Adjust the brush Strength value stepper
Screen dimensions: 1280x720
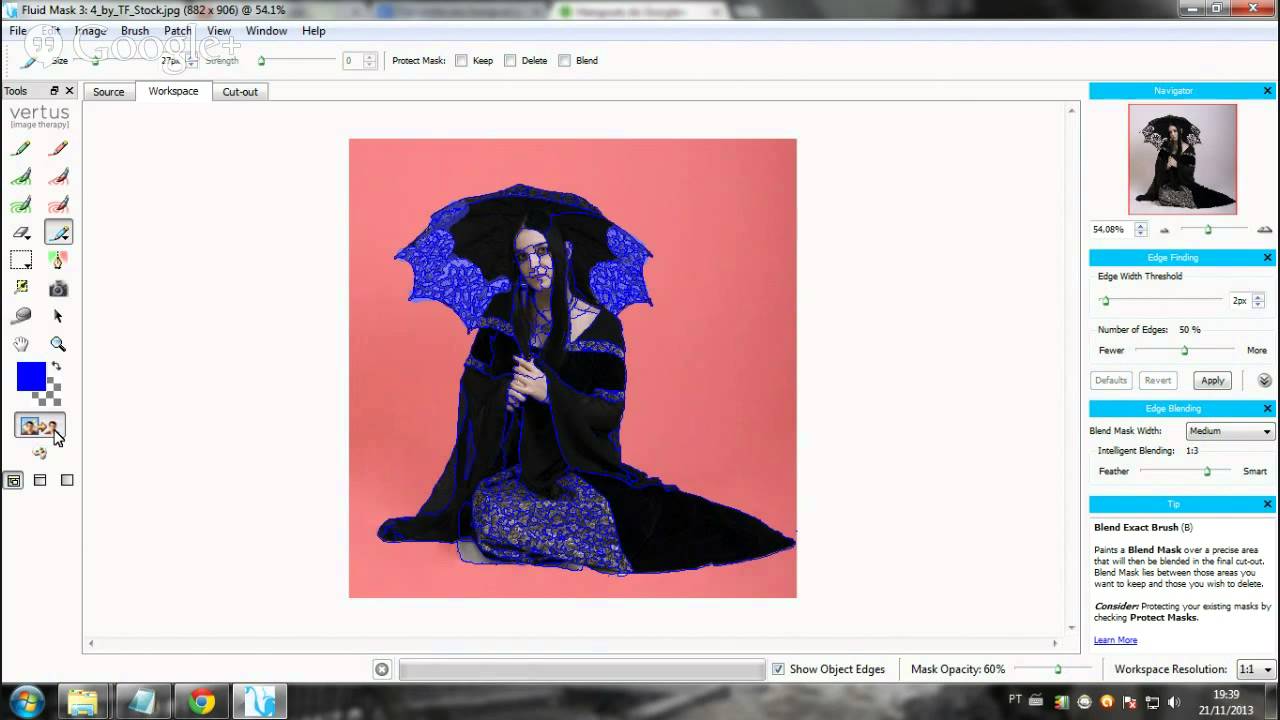(x=370, y=60)
